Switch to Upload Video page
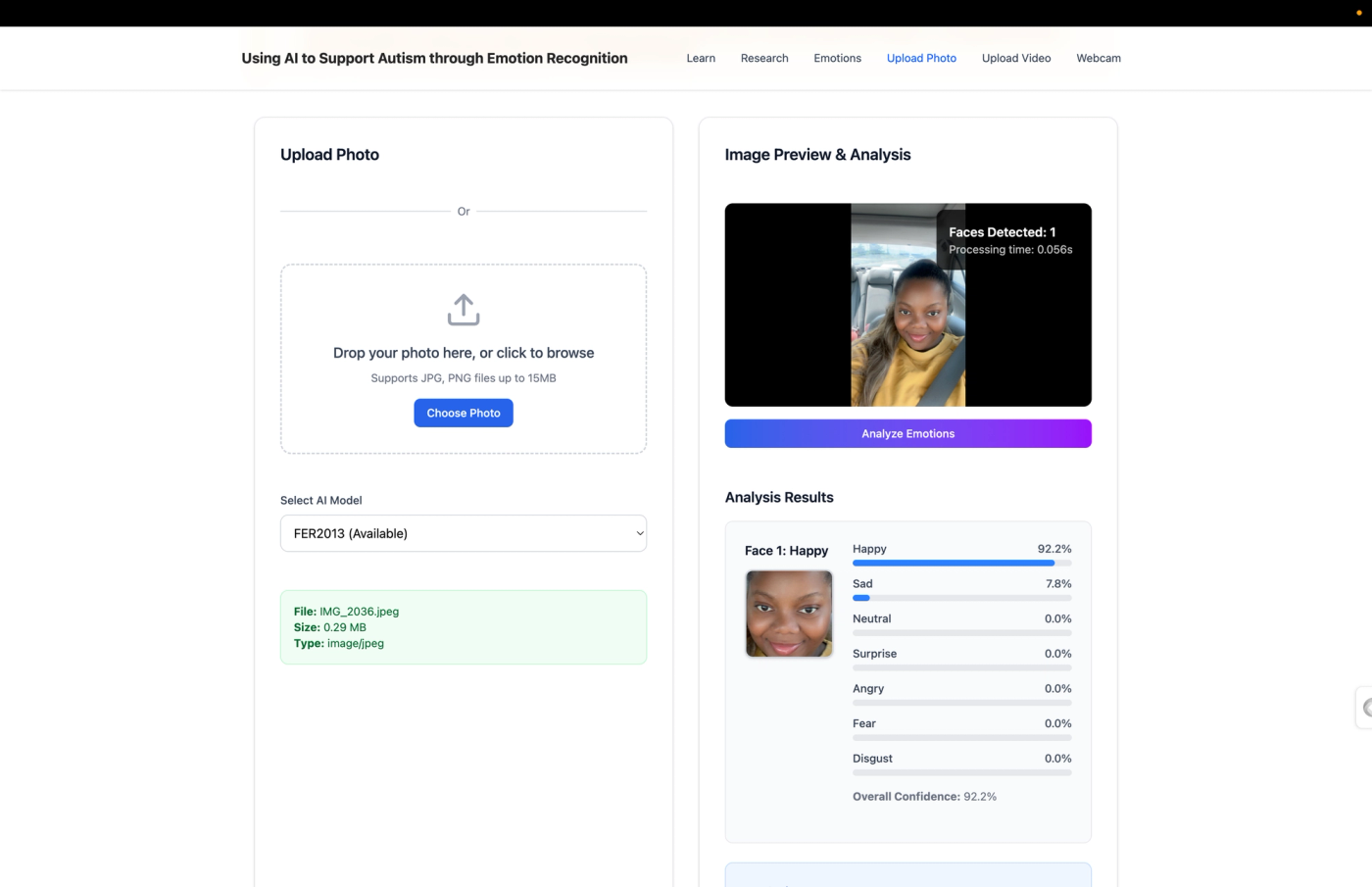Viewport: 1372px width, 887px height. [x=1016, y=58]
